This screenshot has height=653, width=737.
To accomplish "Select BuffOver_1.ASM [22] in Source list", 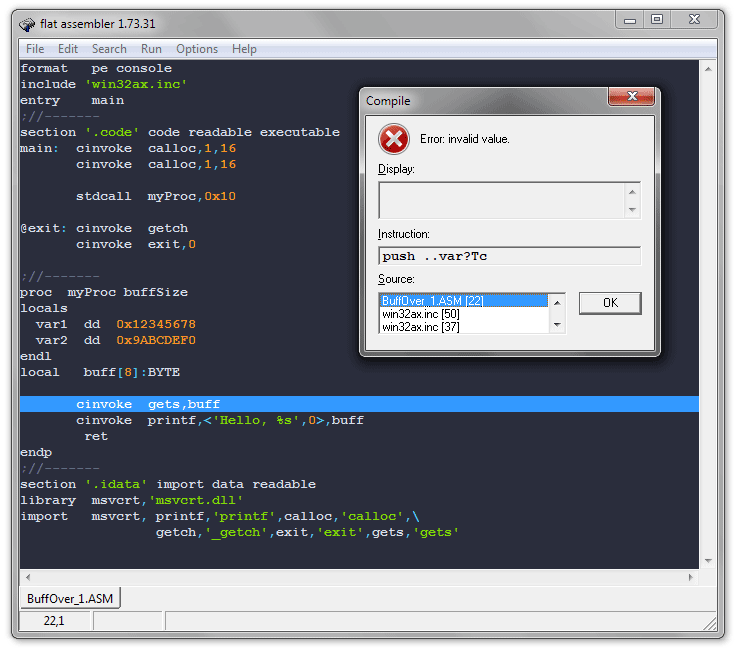I will tap(463, 300).
